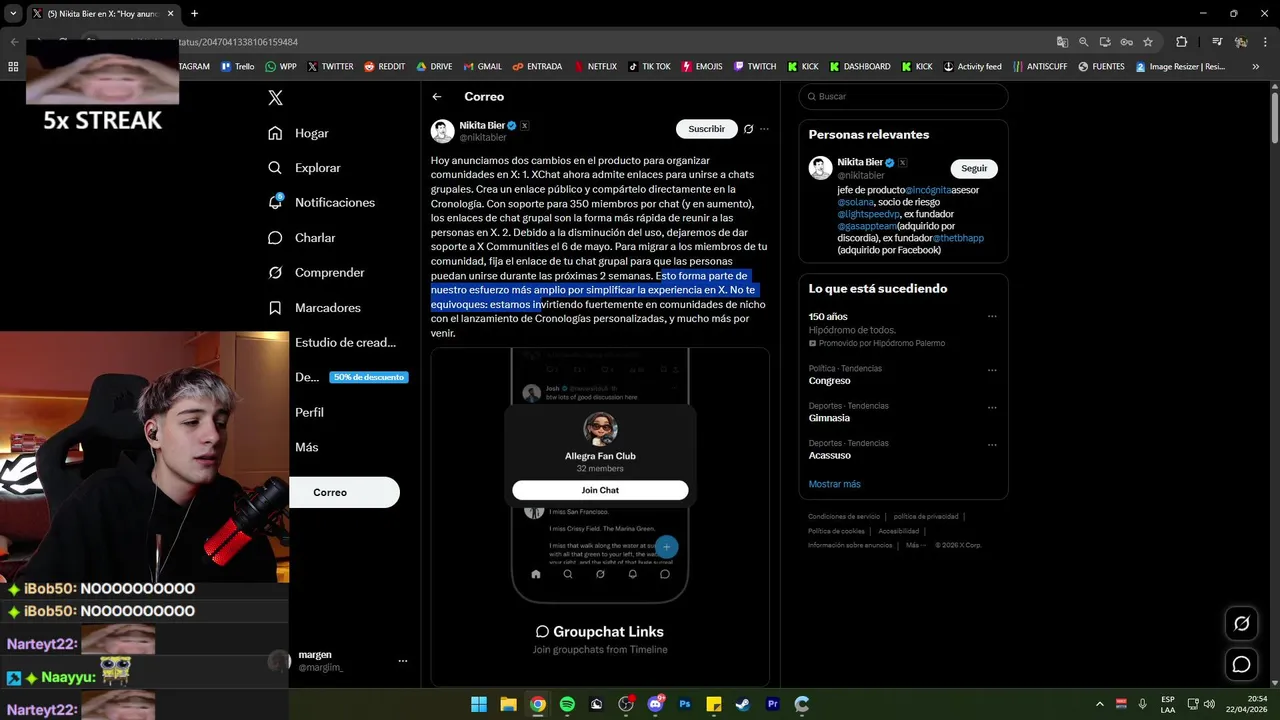Follow Nikita Bier with Seguir button
The width and height of the screenshot is (1280, 720).
[x=974, y=168]
